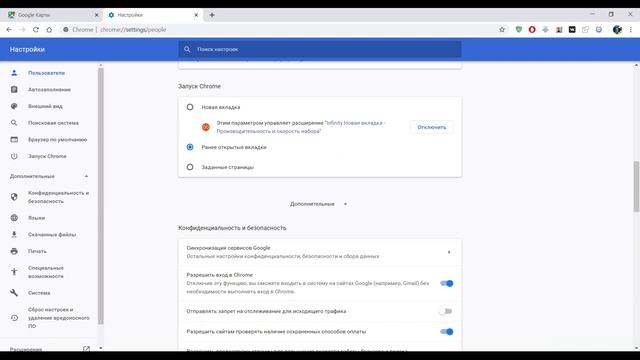
Task: Open the Система sidebar item
Action: tap(39, 293)
